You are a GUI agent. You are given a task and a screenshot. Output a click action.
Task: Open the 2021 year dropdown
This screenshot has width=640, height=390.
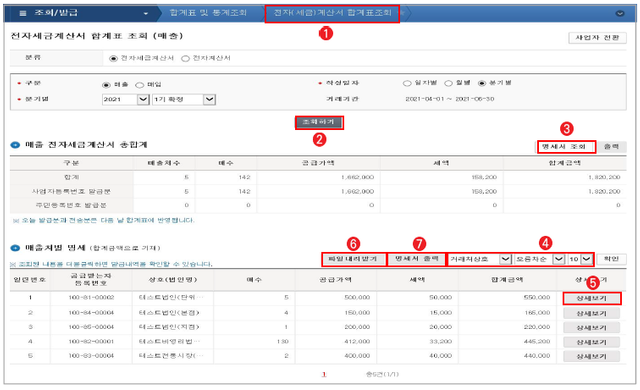pos(126,99)
